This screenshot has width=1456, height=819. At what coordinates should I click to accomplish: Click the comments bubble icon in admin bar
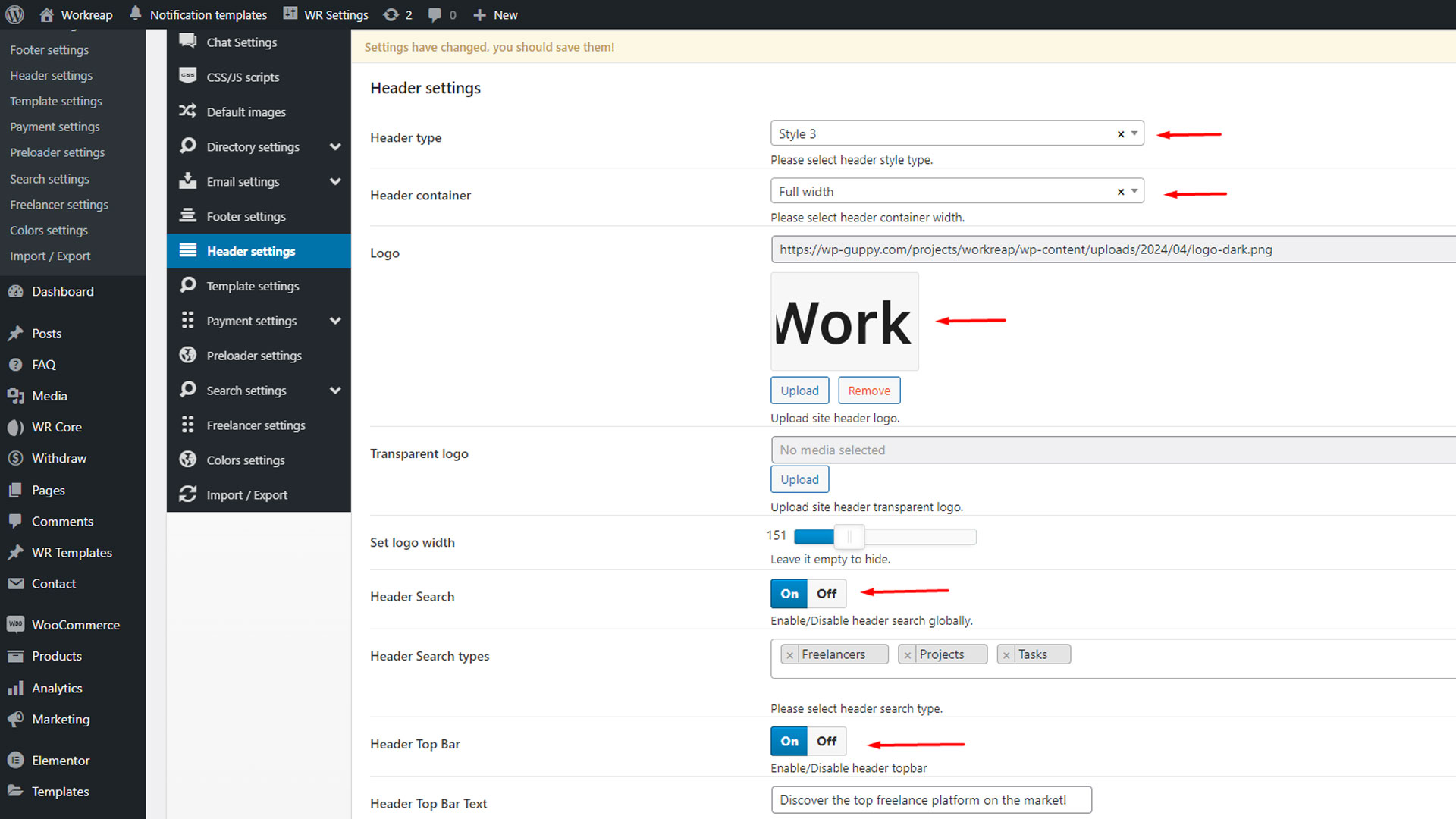[435, 14]
